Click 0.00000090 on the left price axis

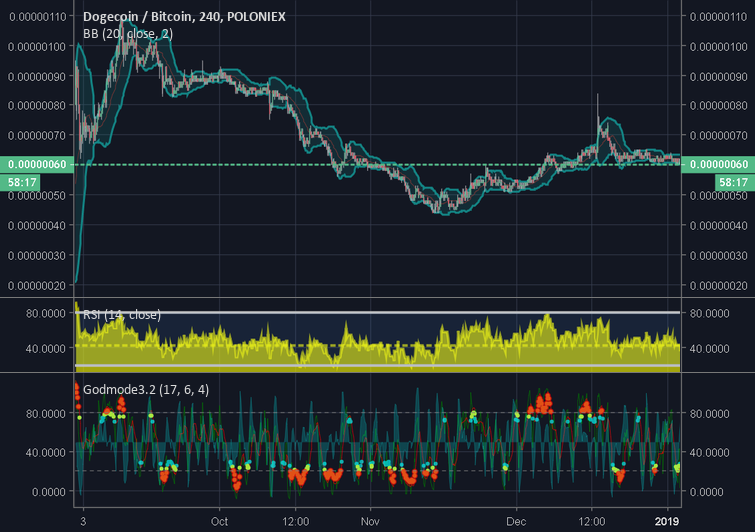[38, 77]
